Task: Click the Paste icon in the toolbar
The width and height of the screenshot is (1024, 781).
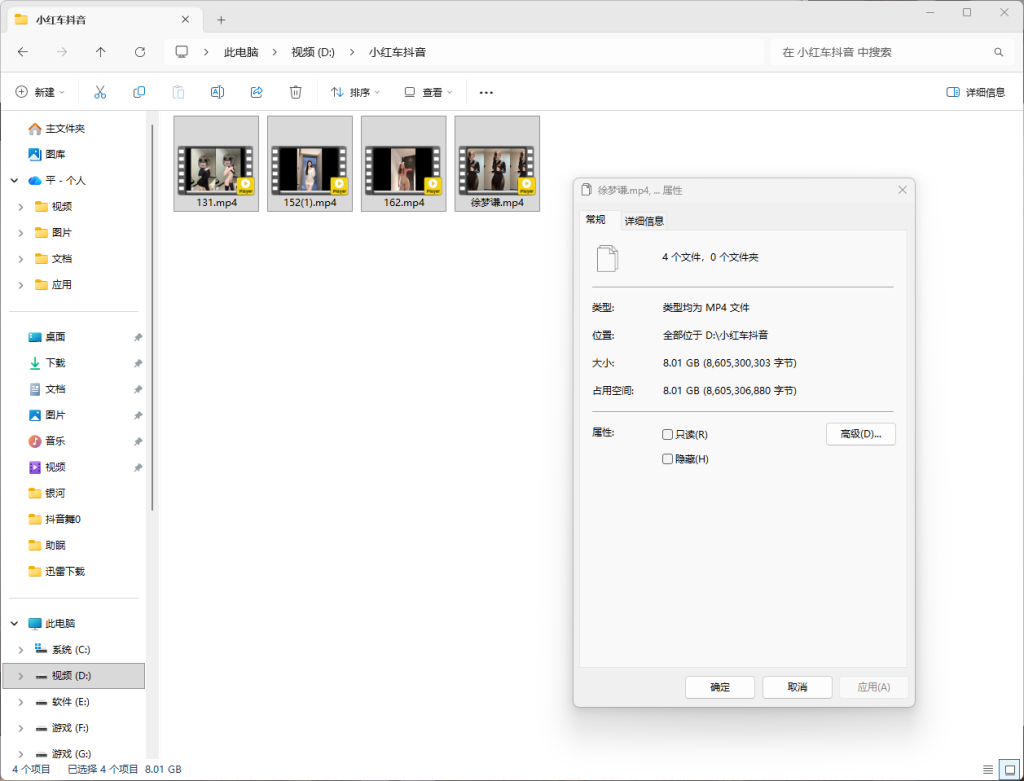Action: [178, 91]
